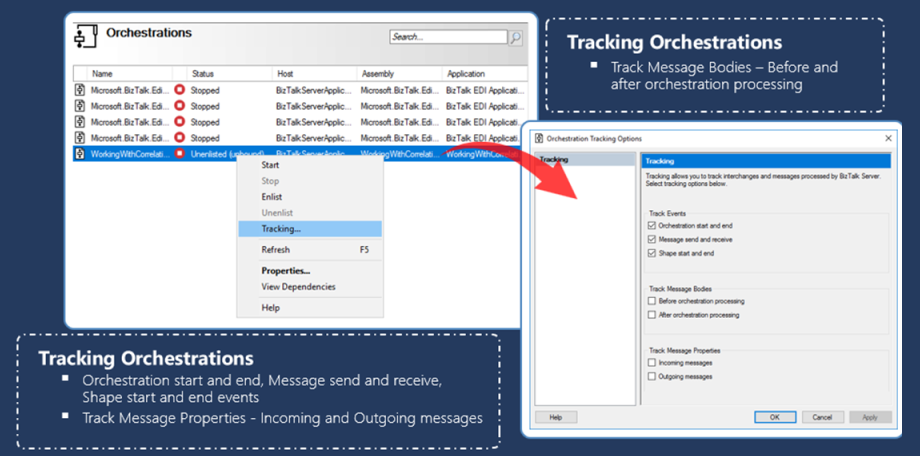Screen dimensions: 920x456
Task: Select Tracking... in the context menu
Action: point(310,229)
